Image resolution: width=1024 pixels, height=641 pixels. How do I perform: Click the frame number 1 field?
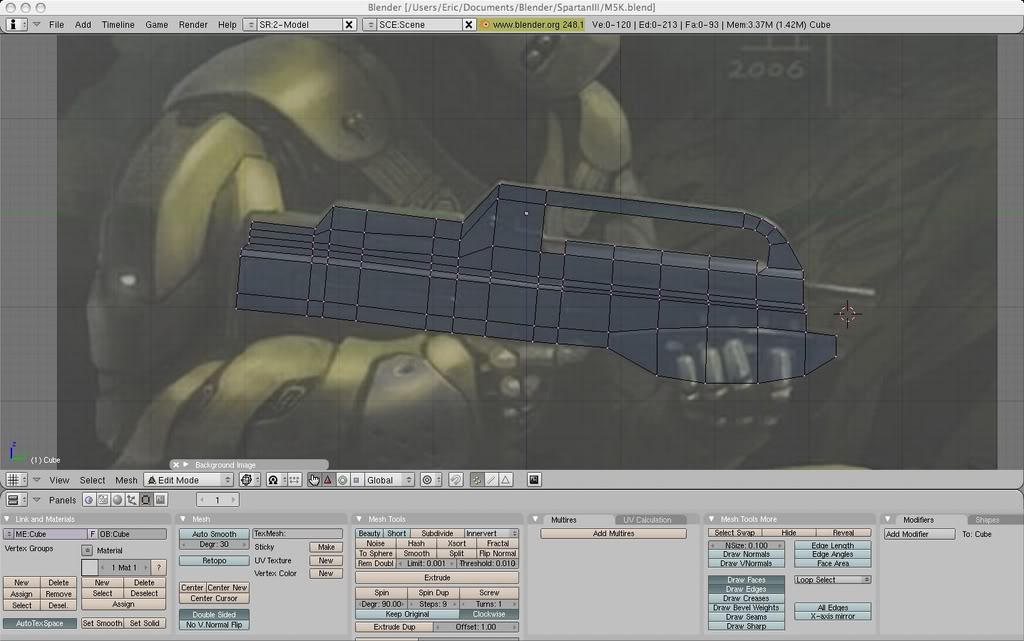click(217, 500)
